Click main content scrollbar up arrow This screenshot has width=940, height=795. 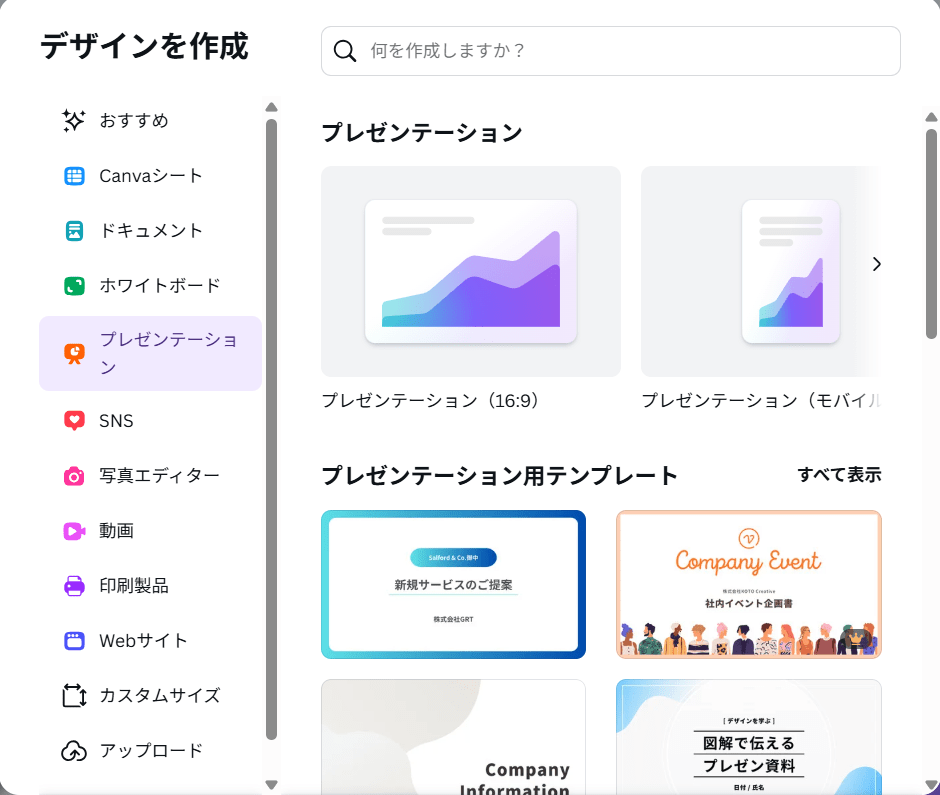tap(931, 118)
